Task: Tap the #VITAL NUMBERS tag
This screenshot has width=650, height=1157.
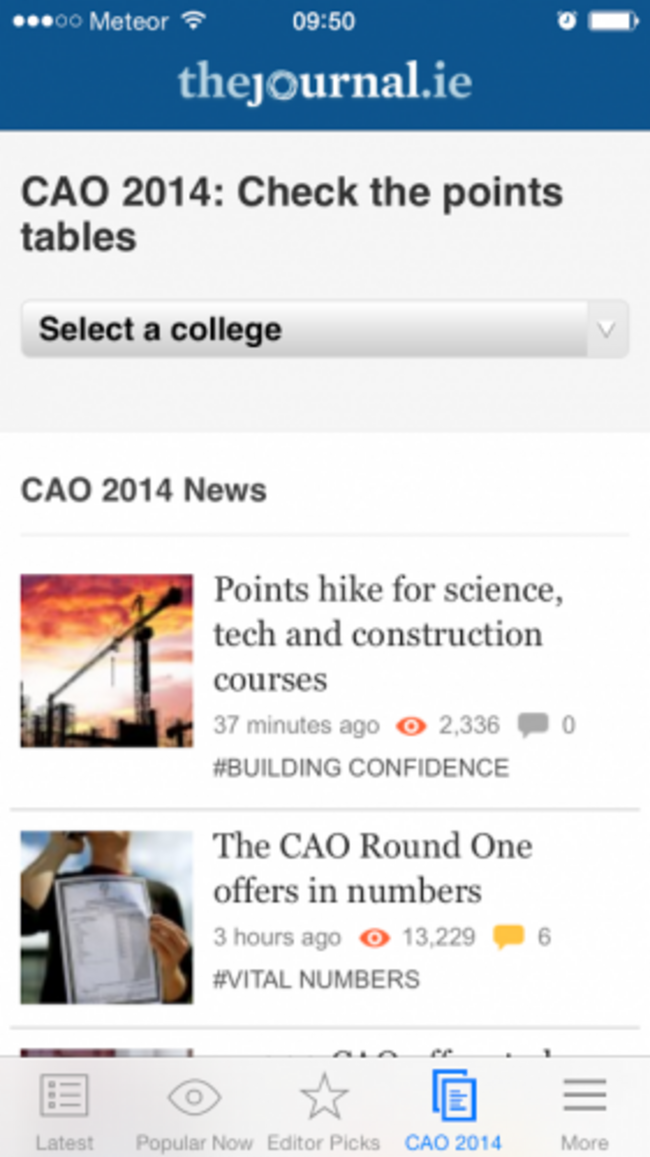Action: click(x=316, y=980)
